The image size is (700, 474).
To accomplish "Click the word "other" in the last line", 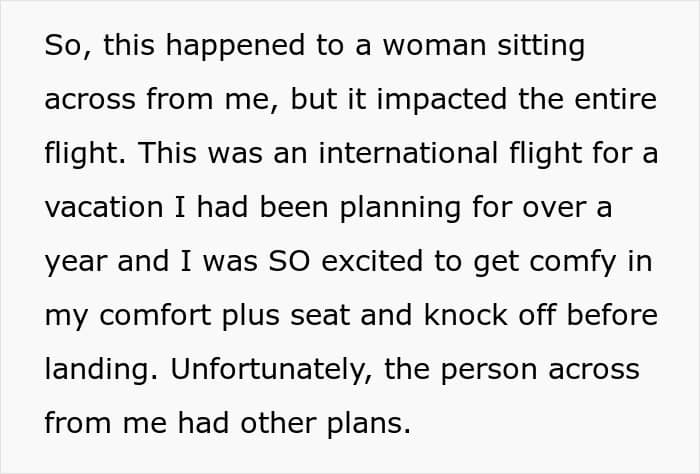I will 279,424.
